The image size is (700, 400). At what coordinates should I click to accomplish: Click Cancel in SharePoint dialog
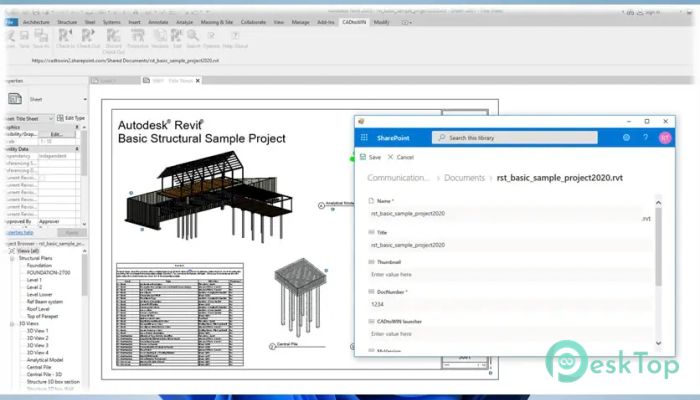[x=400, y=157]
